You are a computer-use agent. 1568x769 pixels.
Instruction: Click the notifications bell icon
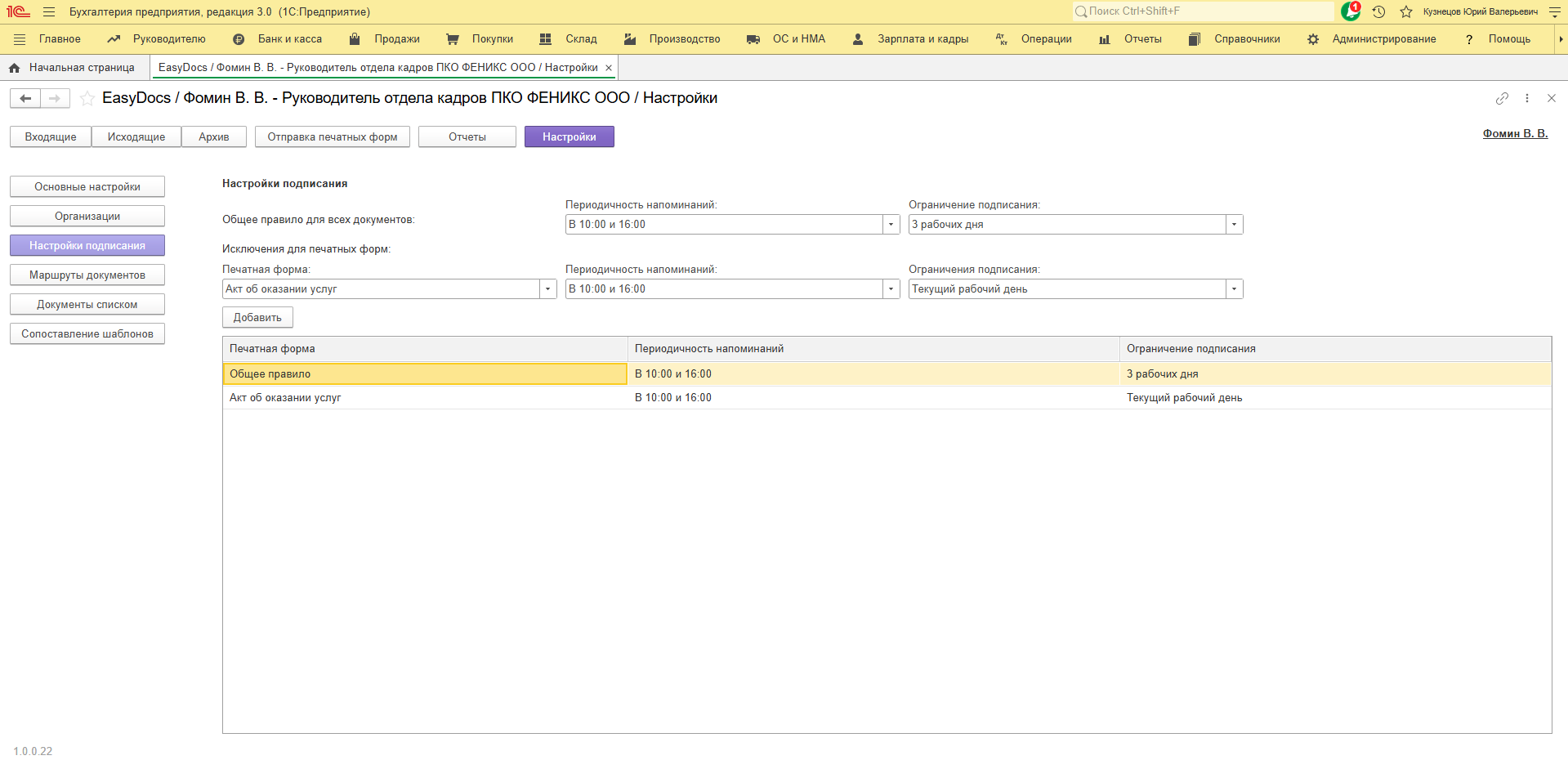click(1350, 11)
